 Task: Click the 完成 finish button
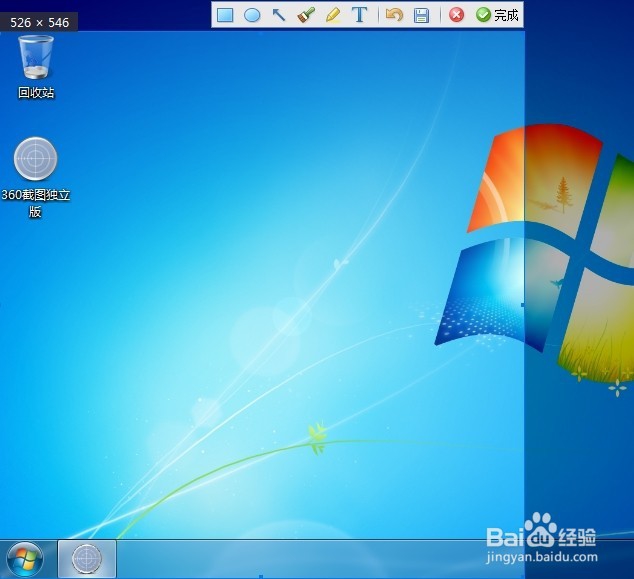click(497, 15)
